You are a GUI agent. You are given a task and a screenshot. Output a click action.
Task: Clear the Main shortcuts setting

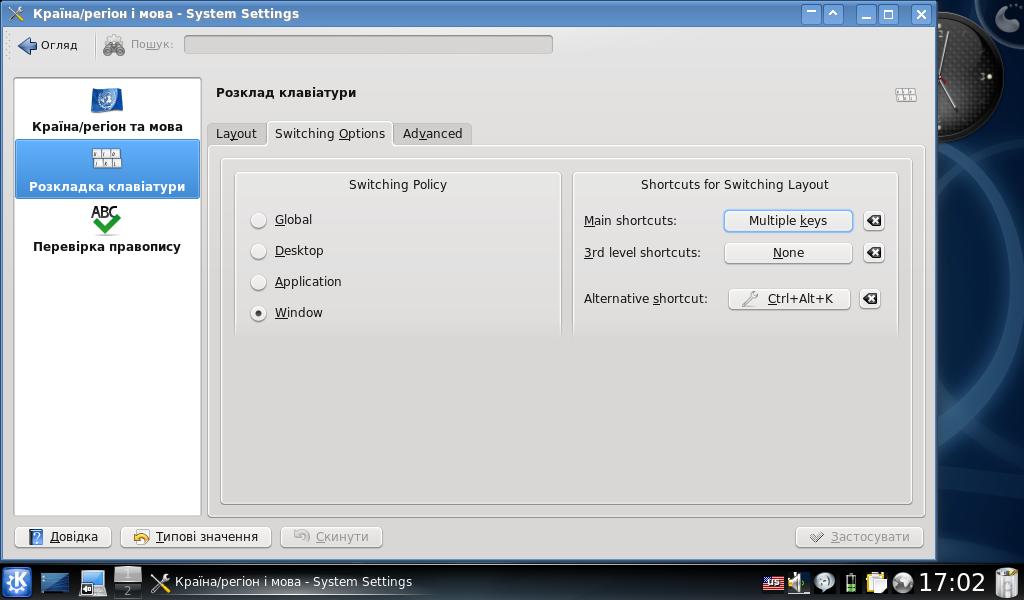point(874,221)
